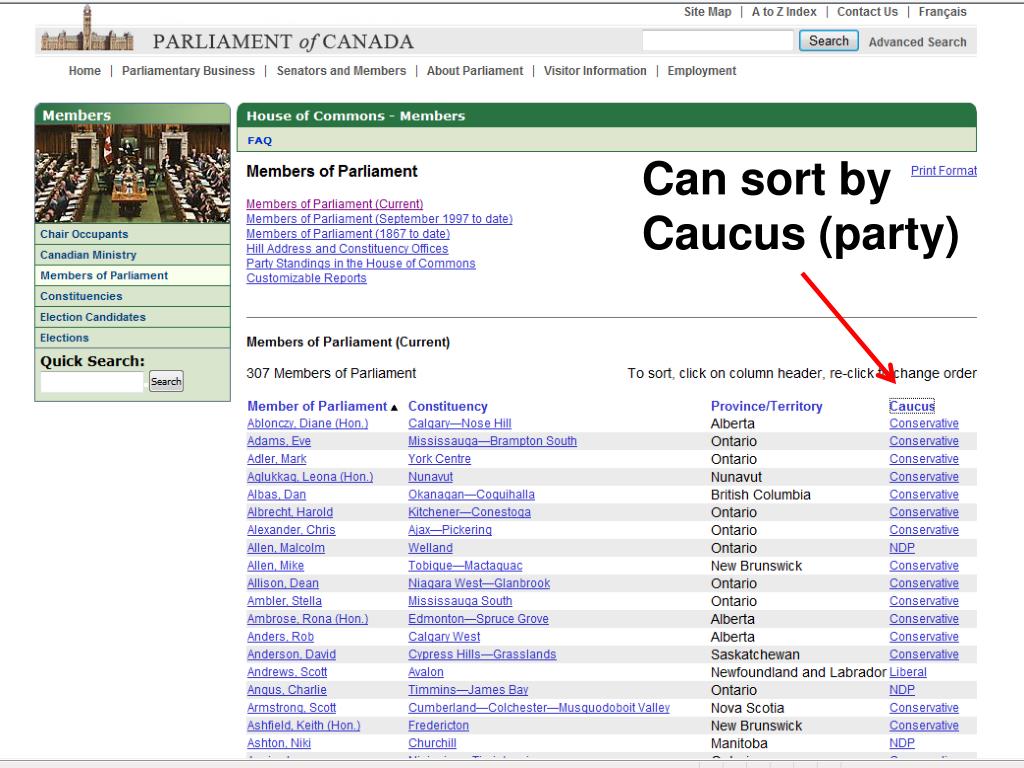Click NDP caucus in Allen, Malcolm row
This screenshot has height=768, width=1024.
(902, 548)
